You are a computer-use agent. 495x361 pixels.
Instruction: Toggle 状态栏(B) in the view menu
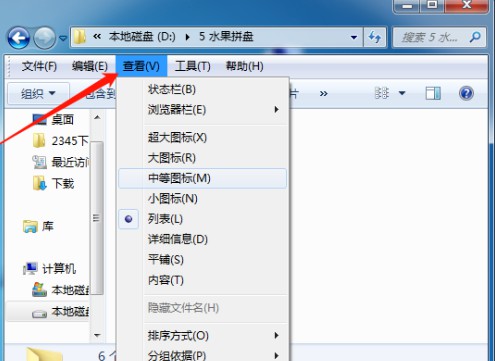(x=203, y=89)
